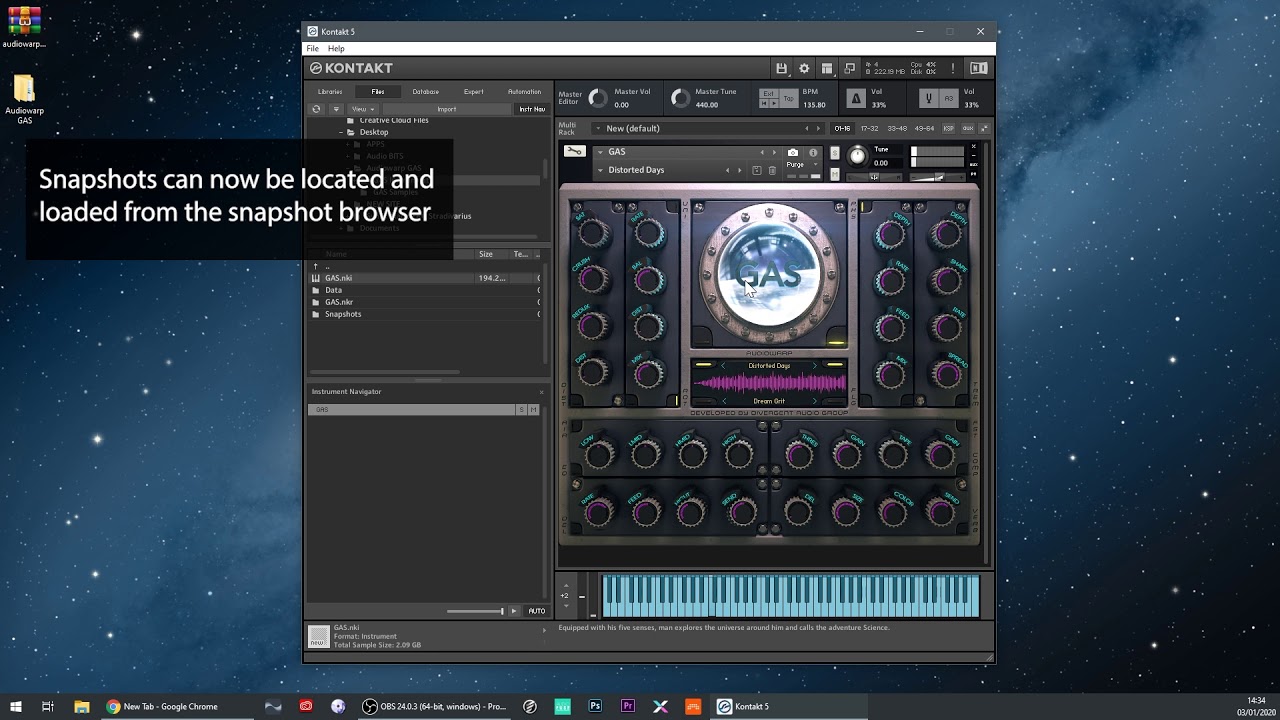Switch to the Database tab

coord(426,91)
